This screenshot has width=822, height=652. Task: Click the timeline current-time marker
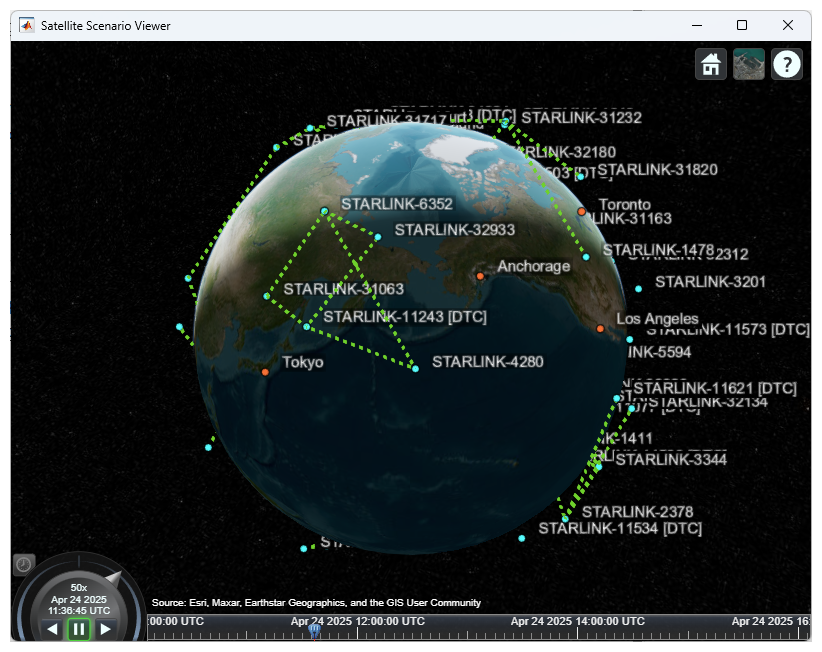[x=314, y=631]
